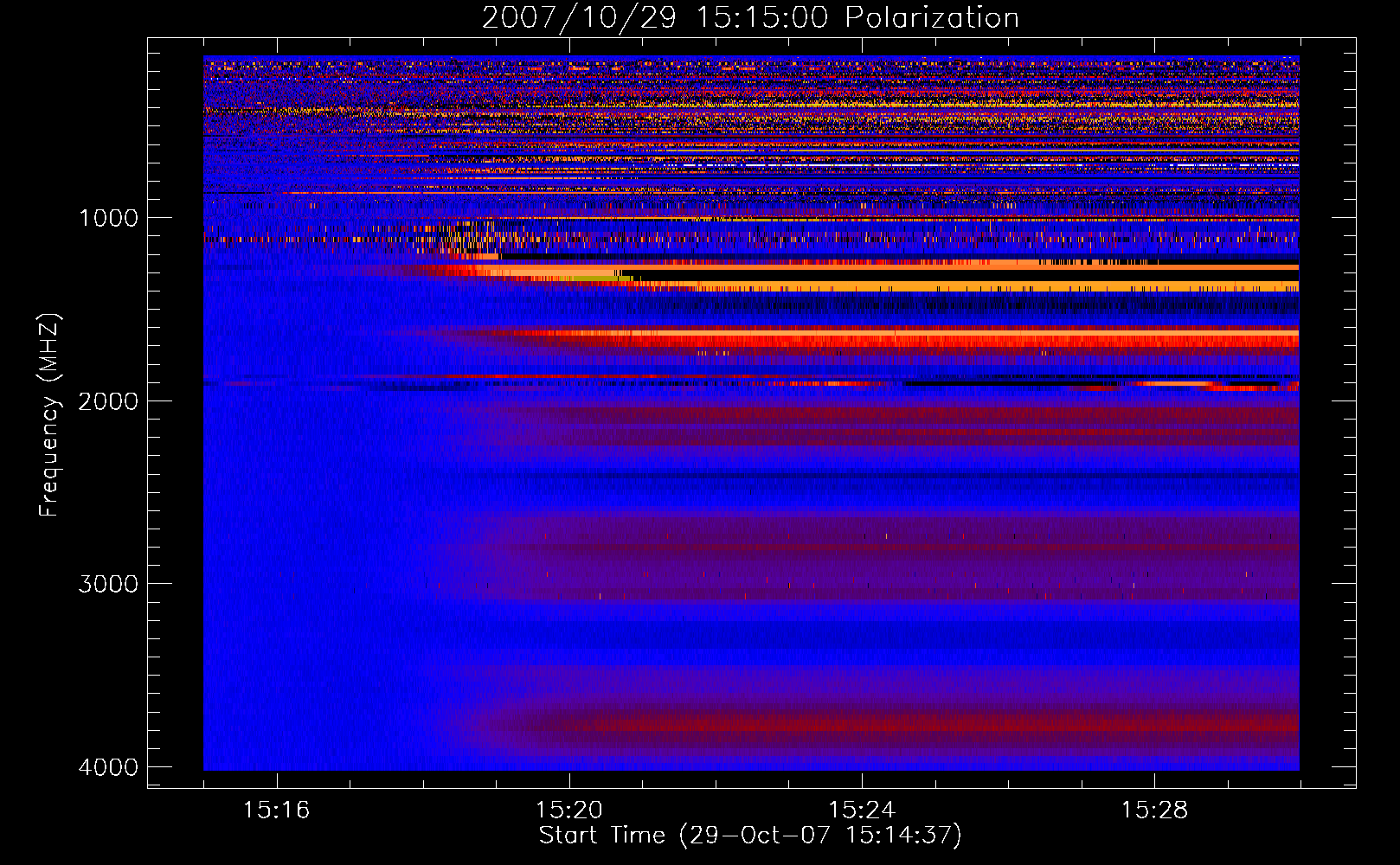The width and height of the screenshot is (1400, 865).
Task: Click the 4000 frequency tick label
Action: pyautogui.click(x=108, y=767)
